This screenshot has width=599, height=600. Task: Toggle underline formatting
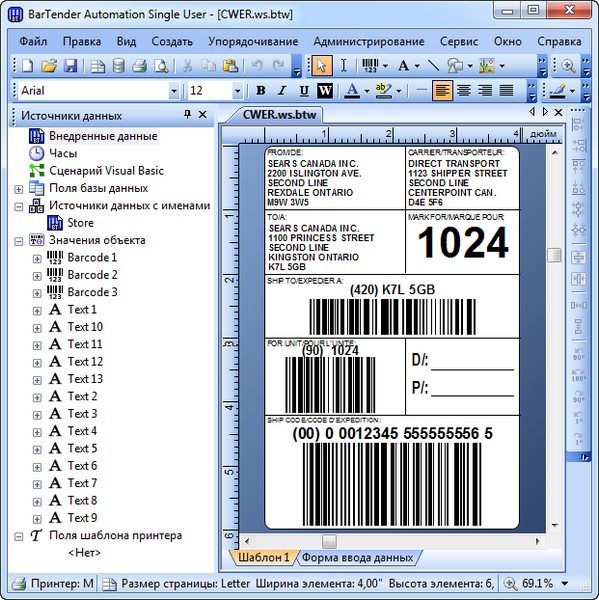click(x=304, y=91)
